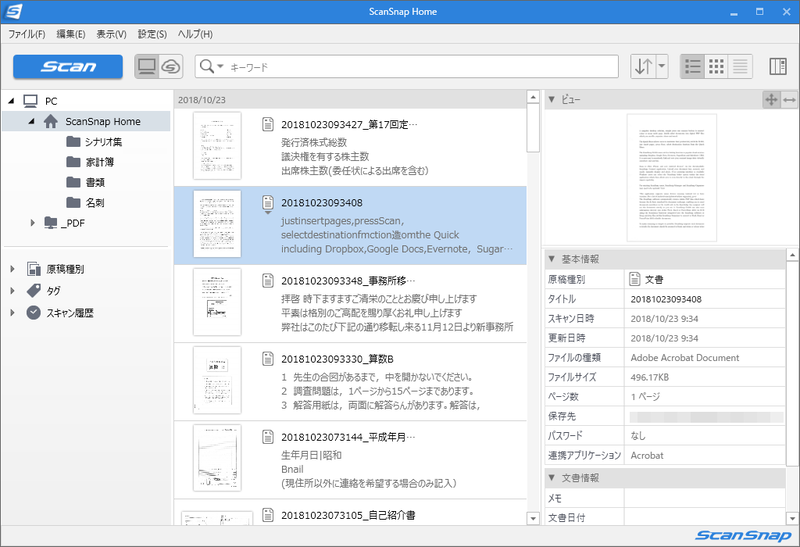Click the fit-whole-page move icon in view panel
Viewport: 800px width, 547px height.
tap(771, 100)
